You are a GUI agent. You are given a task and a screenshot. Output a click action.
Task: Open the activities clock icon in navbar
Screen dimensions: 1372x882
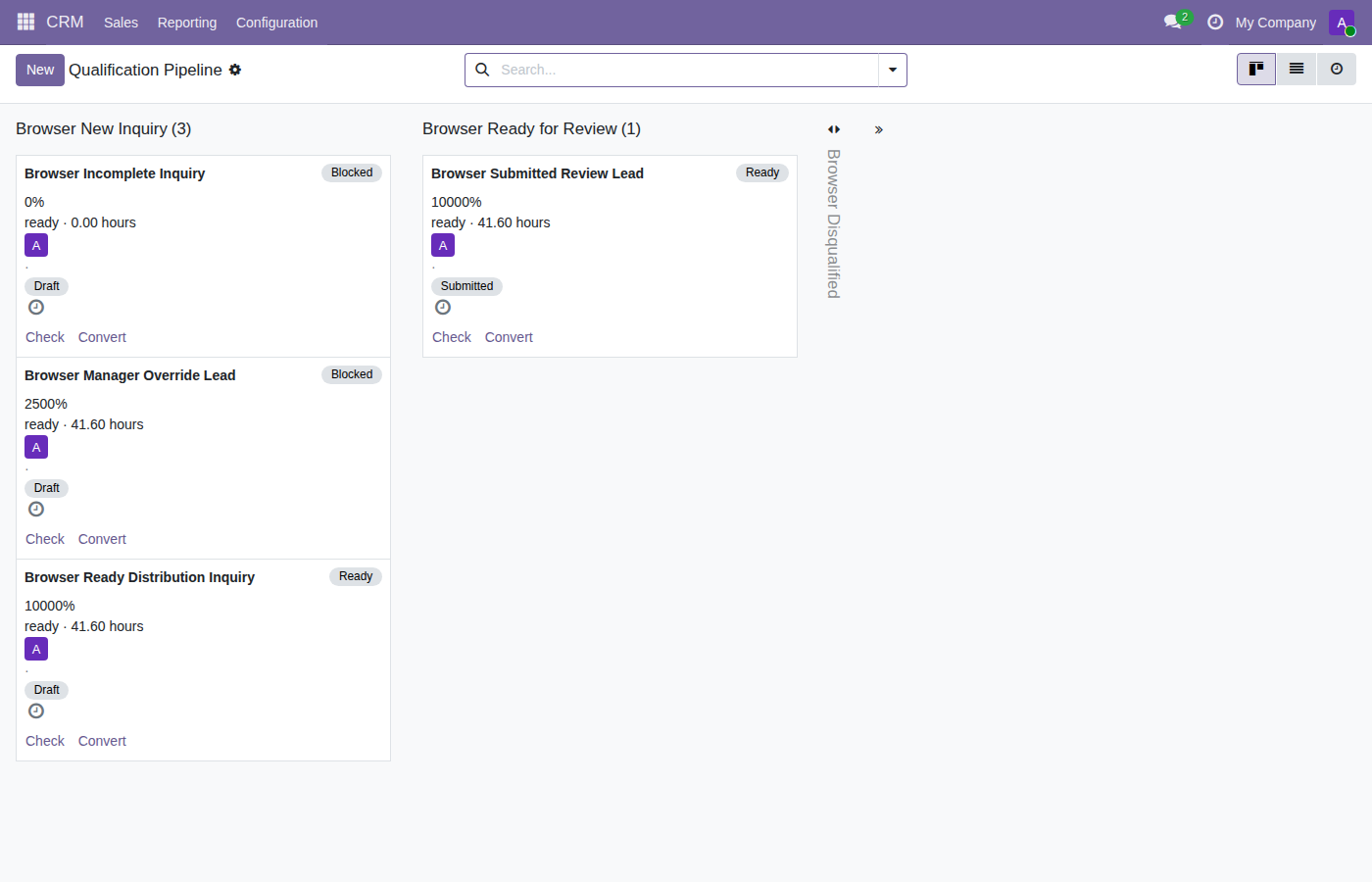click(x=1215, y=22)
